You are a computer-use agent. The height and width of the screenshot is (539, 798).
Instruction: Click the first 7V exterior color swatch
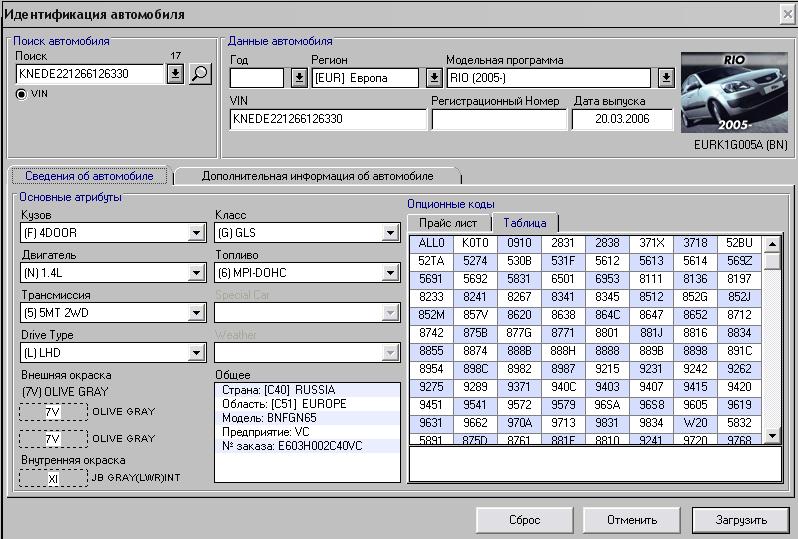coord(53,411)
